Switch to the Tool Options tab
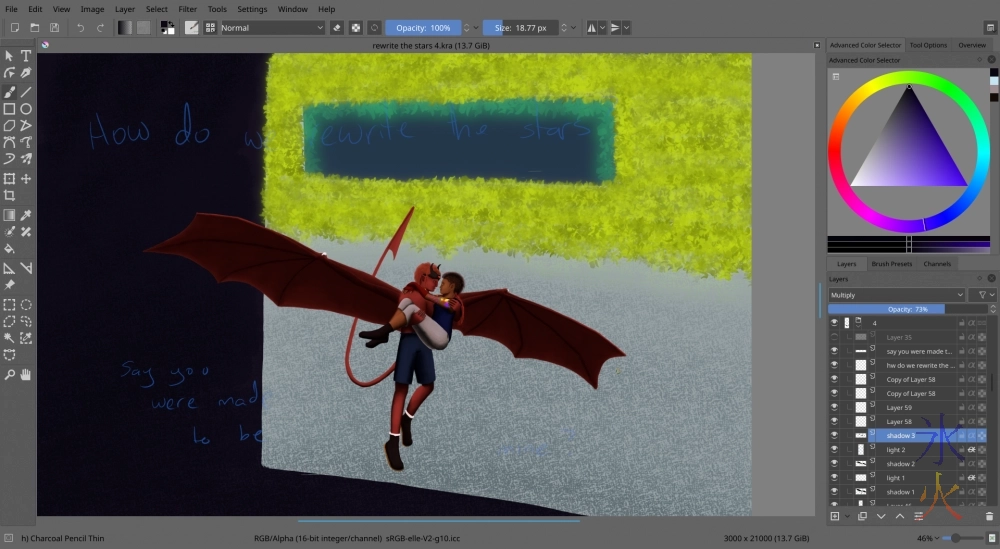Image resolution: width=1000 pixels, height=549 pixels. [x=928, y=45]
